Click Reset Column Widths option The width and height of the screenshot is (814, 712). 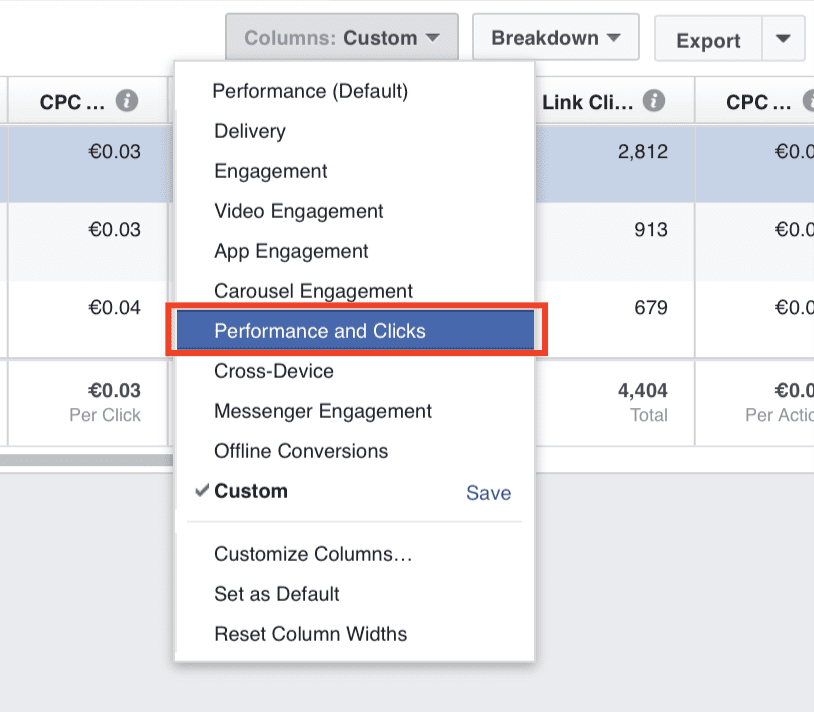310,634
